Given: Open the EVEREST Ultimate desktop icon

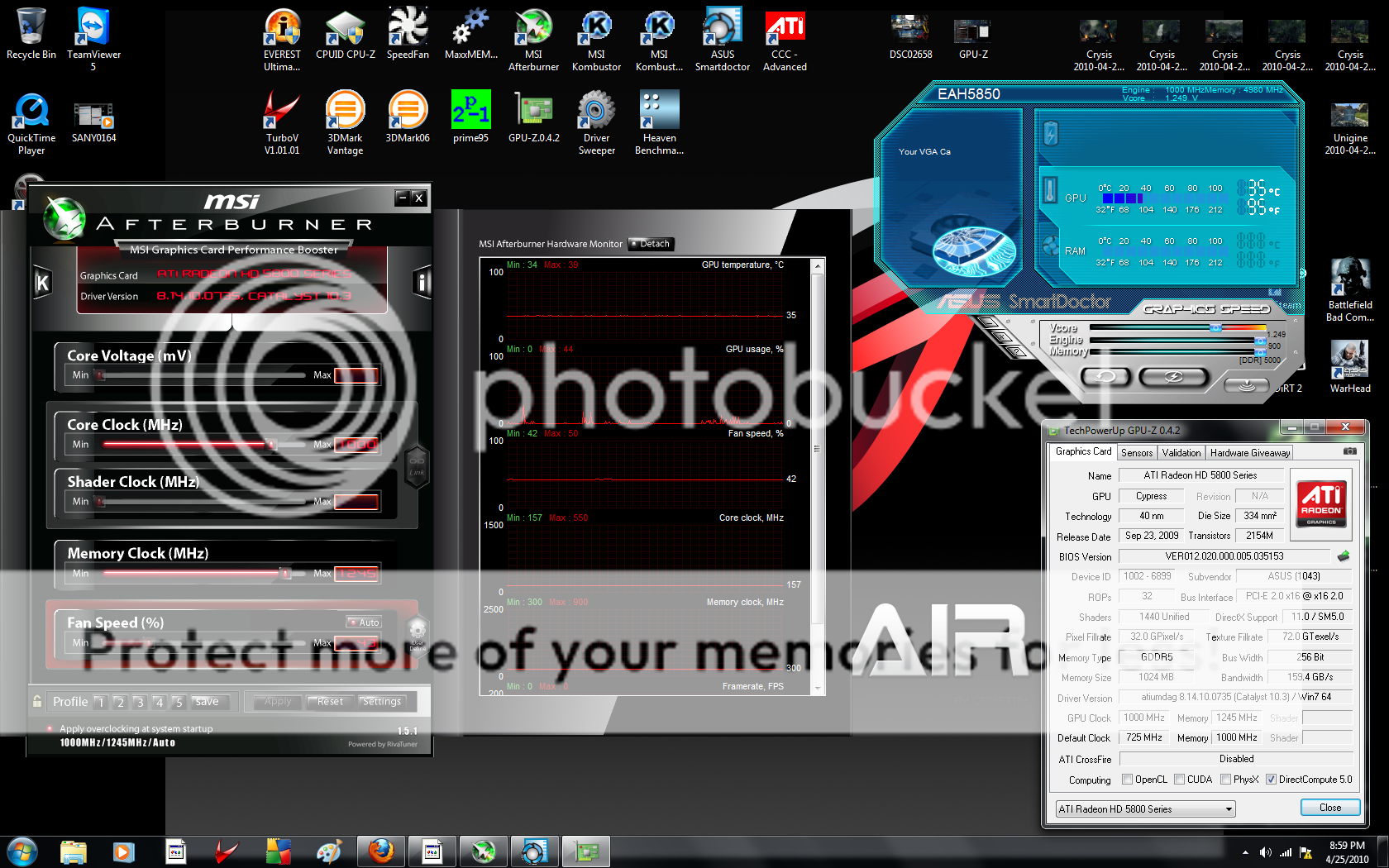Looking at the screenshot, I should (282, 41).
